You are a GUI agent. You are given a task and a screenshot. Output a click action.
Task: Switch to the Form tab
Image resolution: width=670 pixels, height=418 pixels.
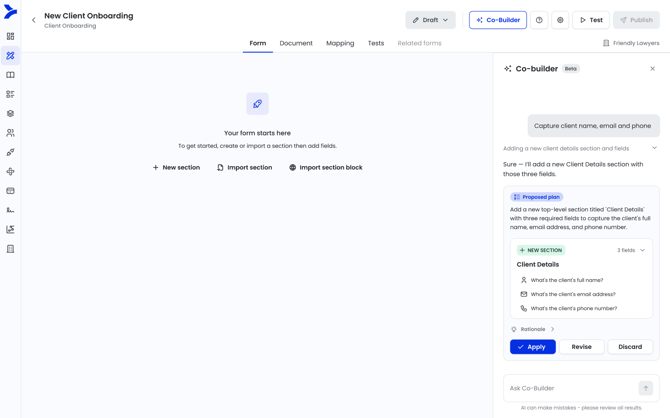pos(258,43)
